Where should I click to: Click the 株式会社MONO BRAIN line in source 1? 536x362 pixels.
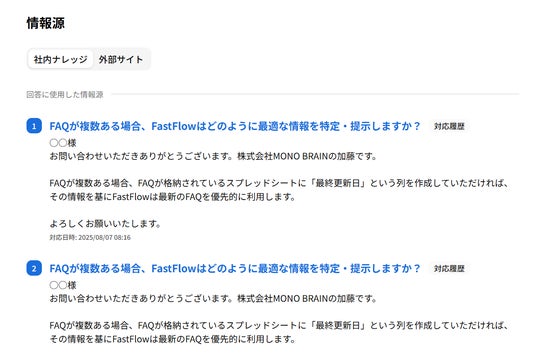point(213,156)
